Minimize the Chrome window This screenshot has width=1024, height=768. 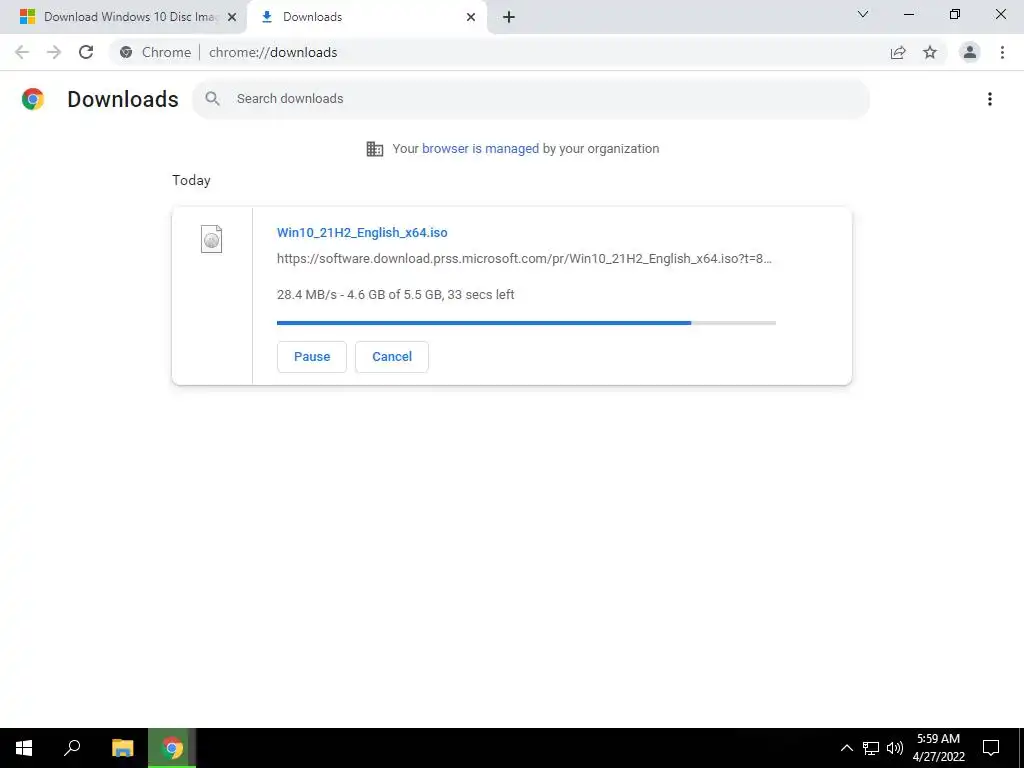(x=909, y=14)
